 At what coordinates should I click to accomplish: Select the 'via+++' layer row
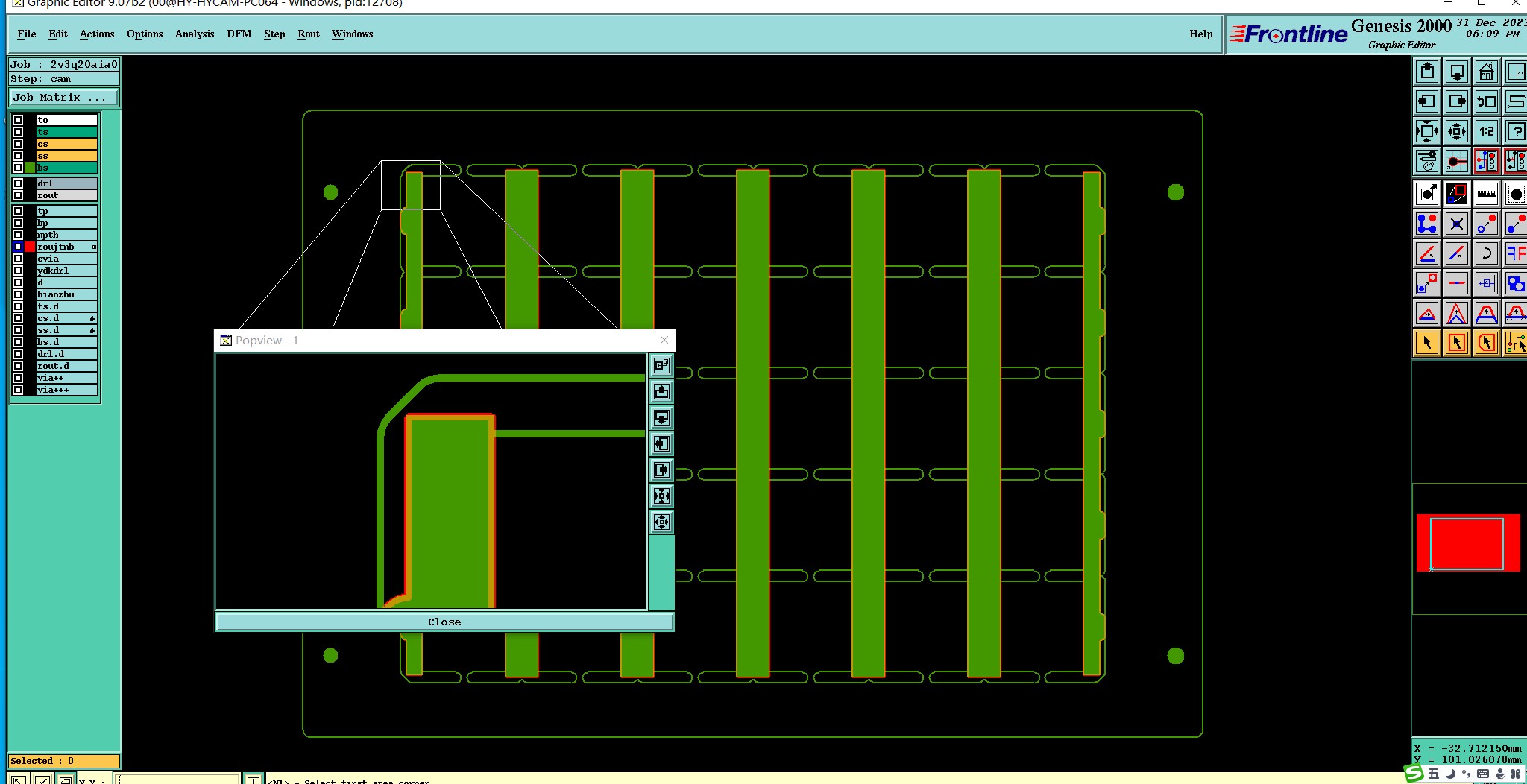(x=67, y=390)
